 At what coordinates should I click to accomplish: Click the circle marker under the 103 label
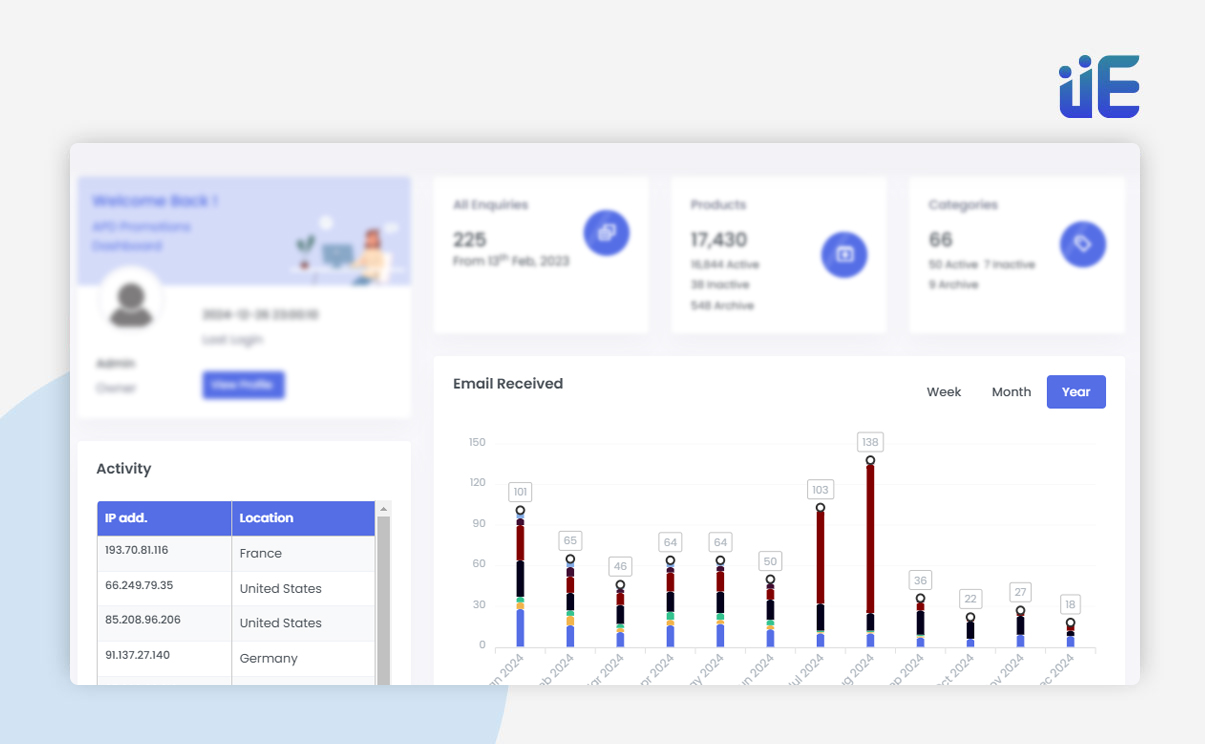[820, 508]
